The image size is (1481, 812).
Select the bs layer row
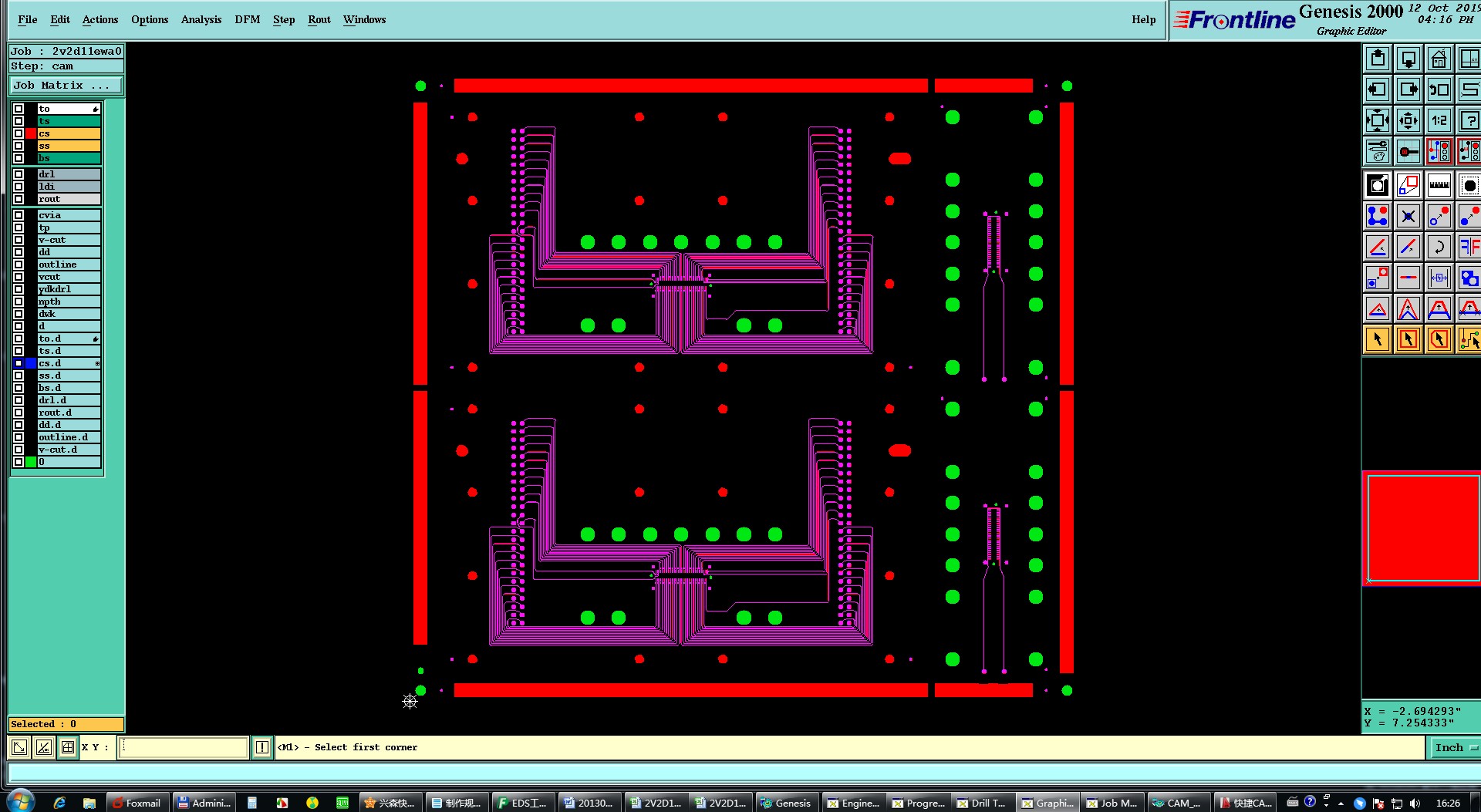69,158
